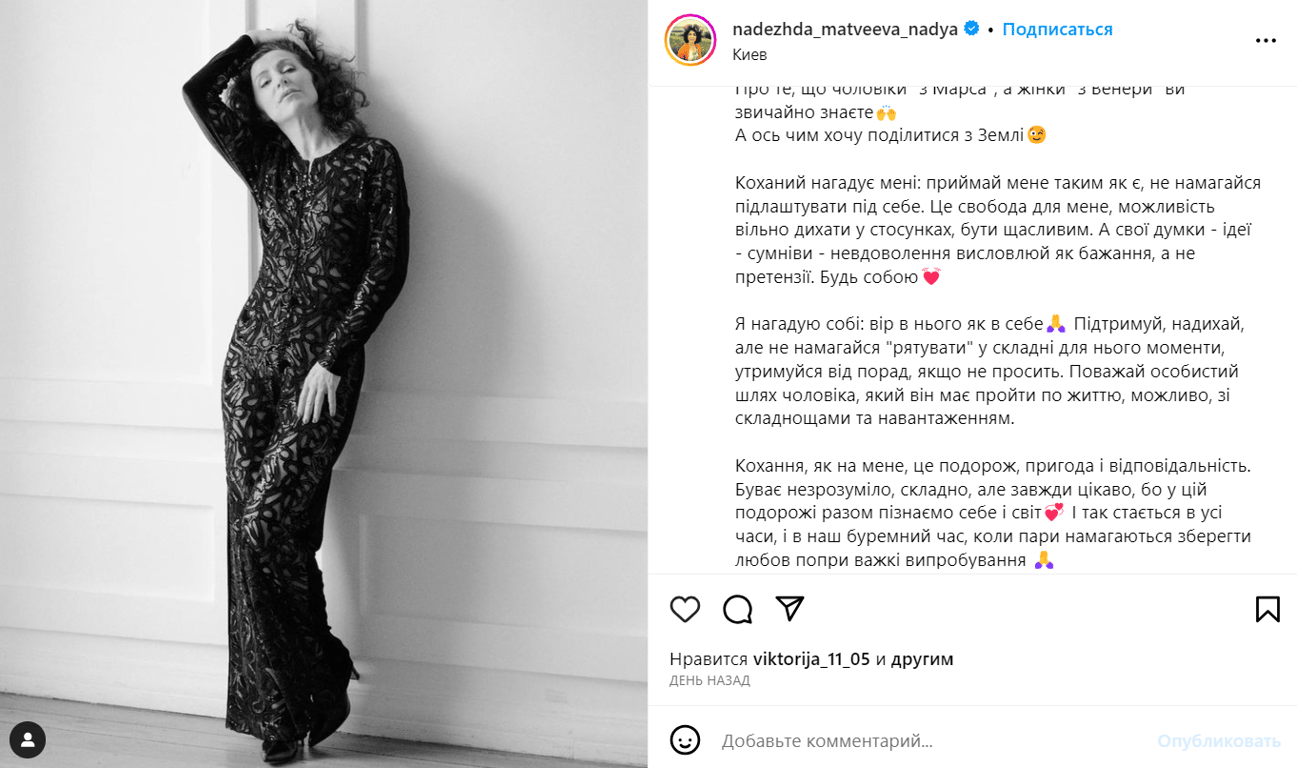Show tagged people icon on the photo

(x=28, y=740)
